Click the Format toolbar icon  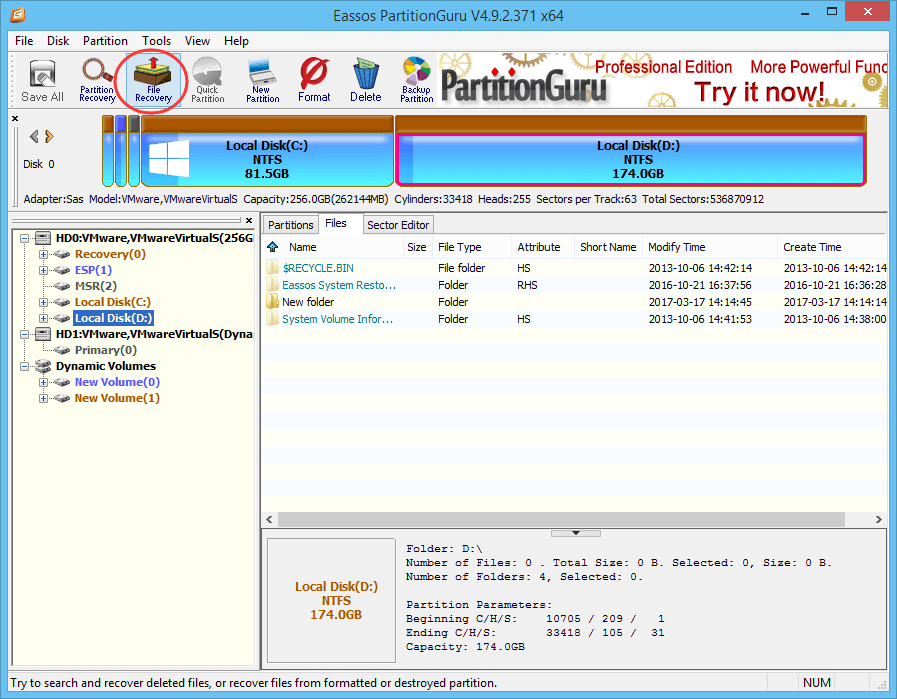[x=314, y=80]
